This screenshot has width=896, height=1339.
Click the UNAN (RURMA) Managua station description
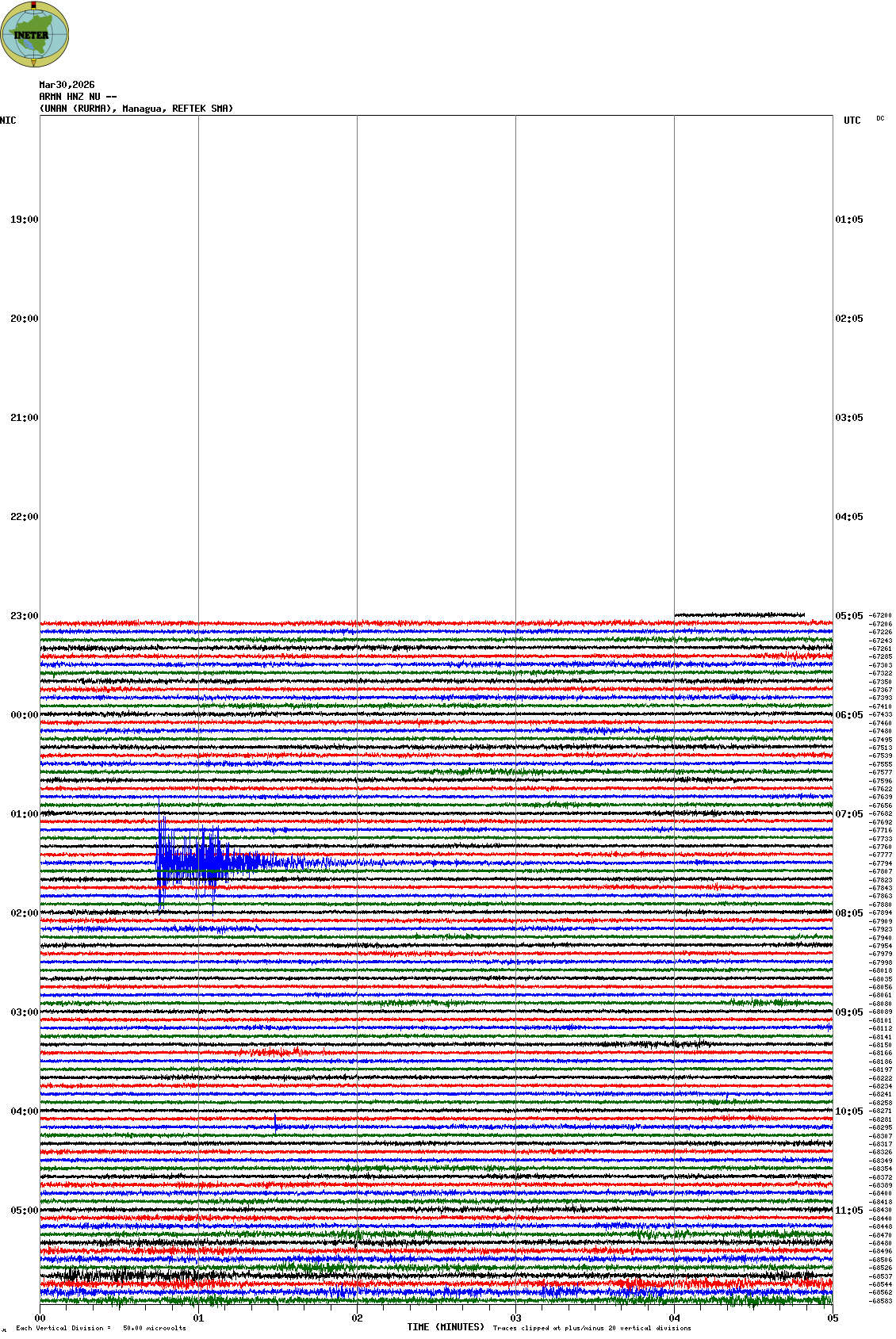click(x=136, y=109)
